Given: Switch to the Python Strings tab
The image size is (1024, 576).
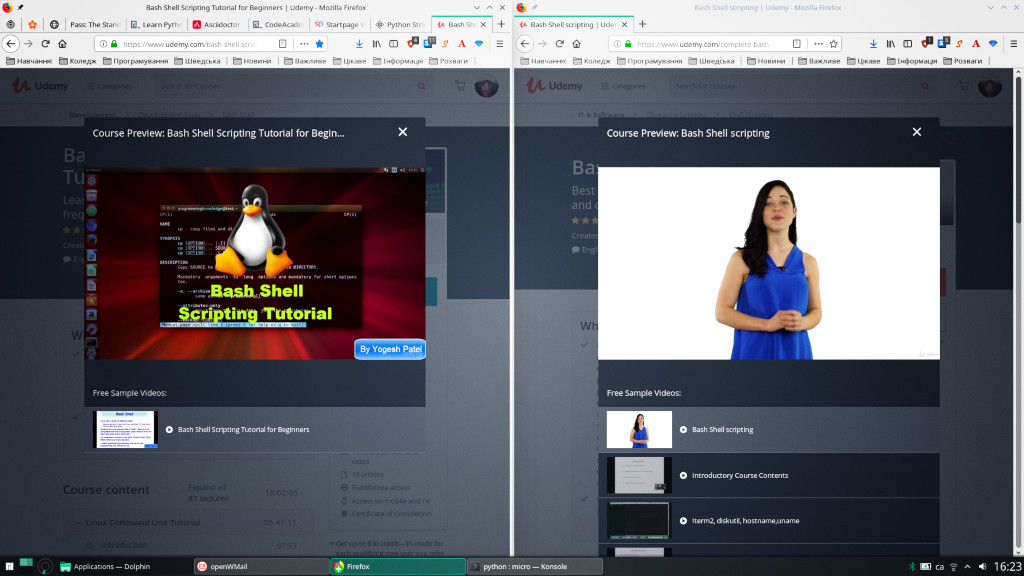Looking at the screenshot, I should point(401,24).
